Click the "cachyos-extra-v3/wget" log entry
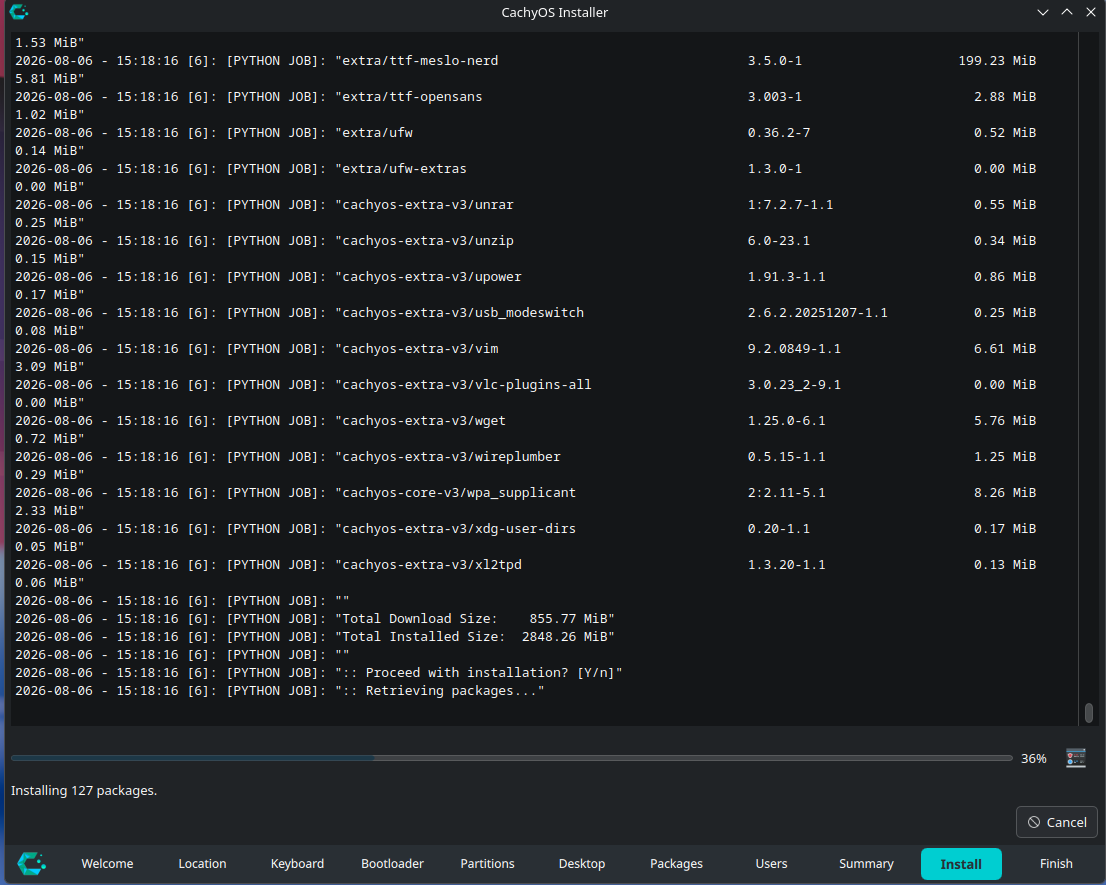 pyautogui.click(x=525, y=420)
